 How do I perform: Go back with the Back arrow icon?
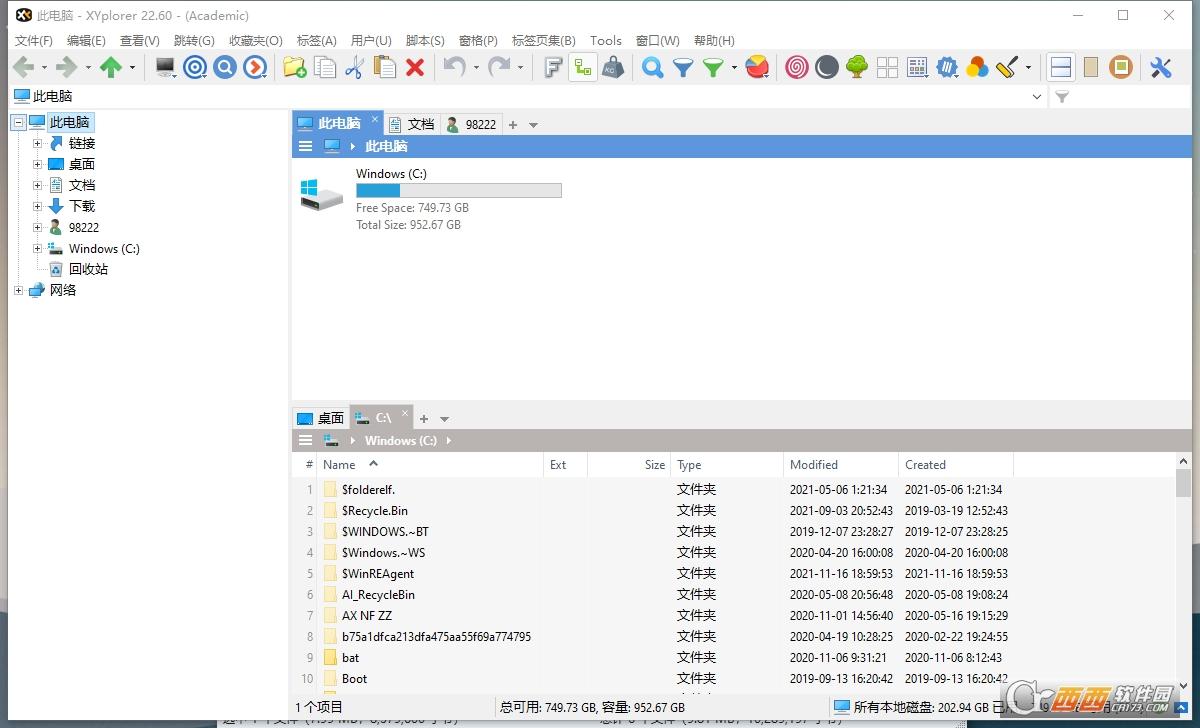pyautogui.click(x=23, y=67)
